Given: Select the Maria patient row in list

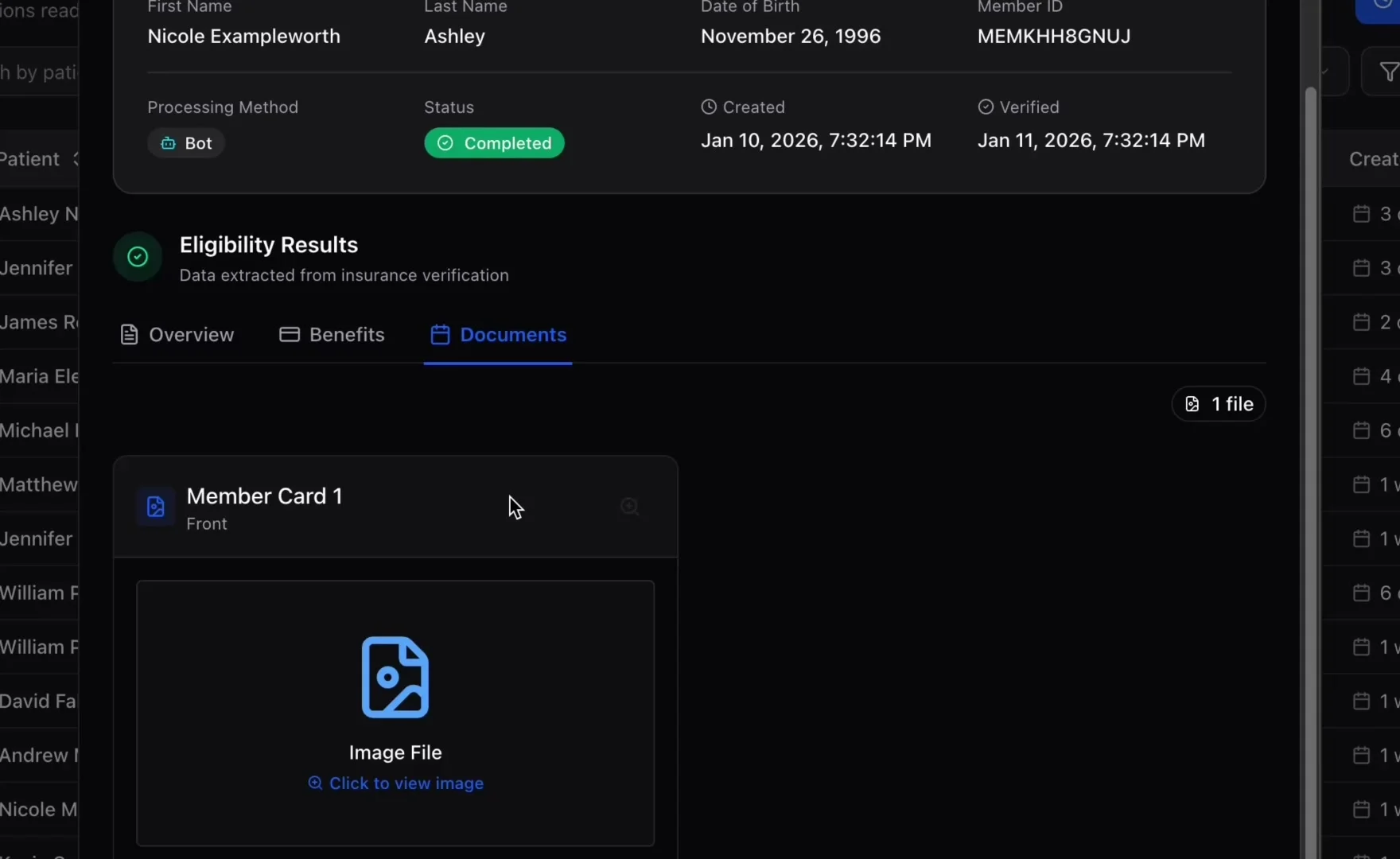Looking at the screenshot, I should point(38,376).
